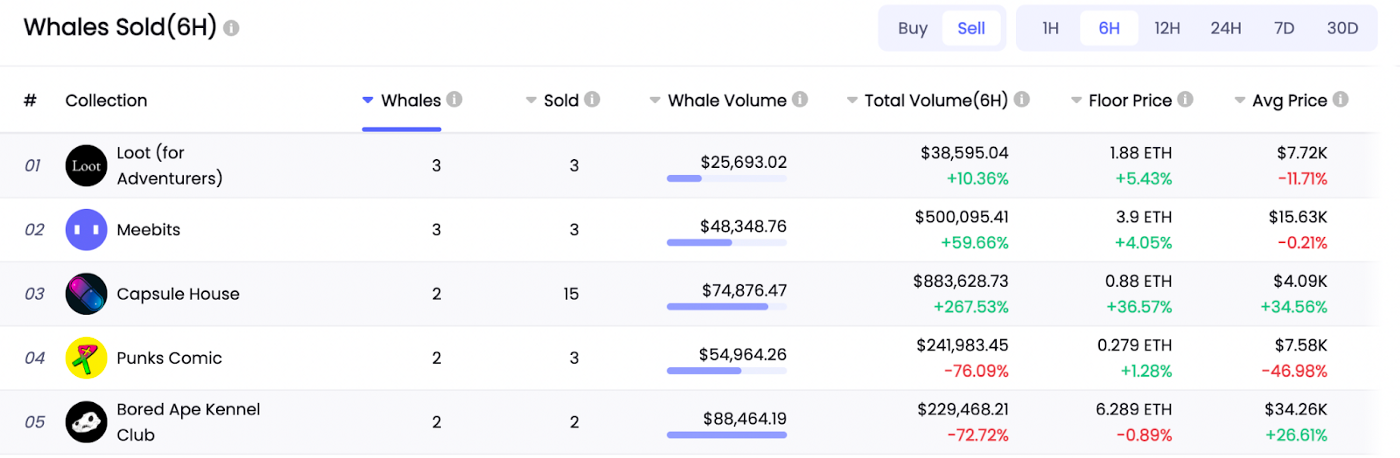
Task: Sort by Whales column arrow
Action: coord(368,100)
